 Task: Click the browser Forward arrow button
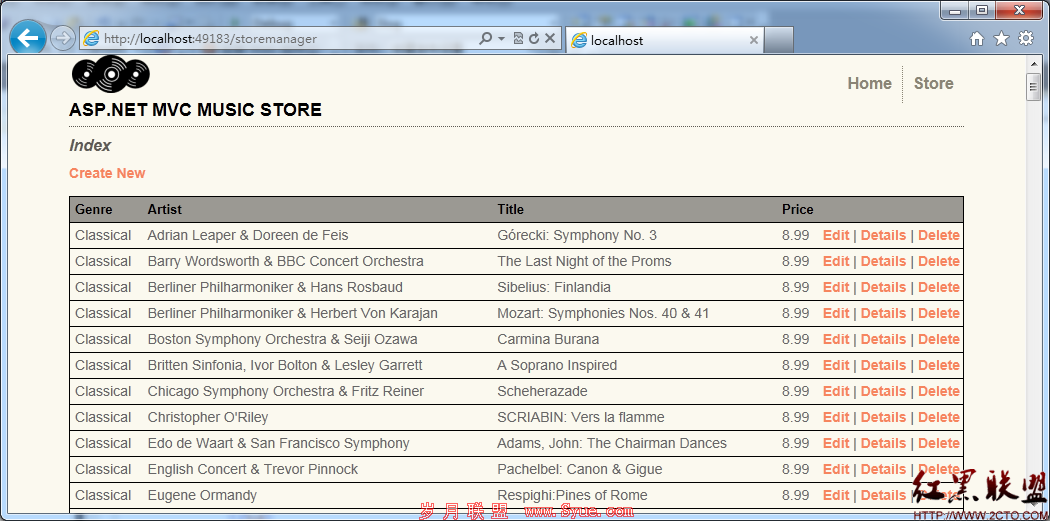pyautogui.click(x=62, y=39)
